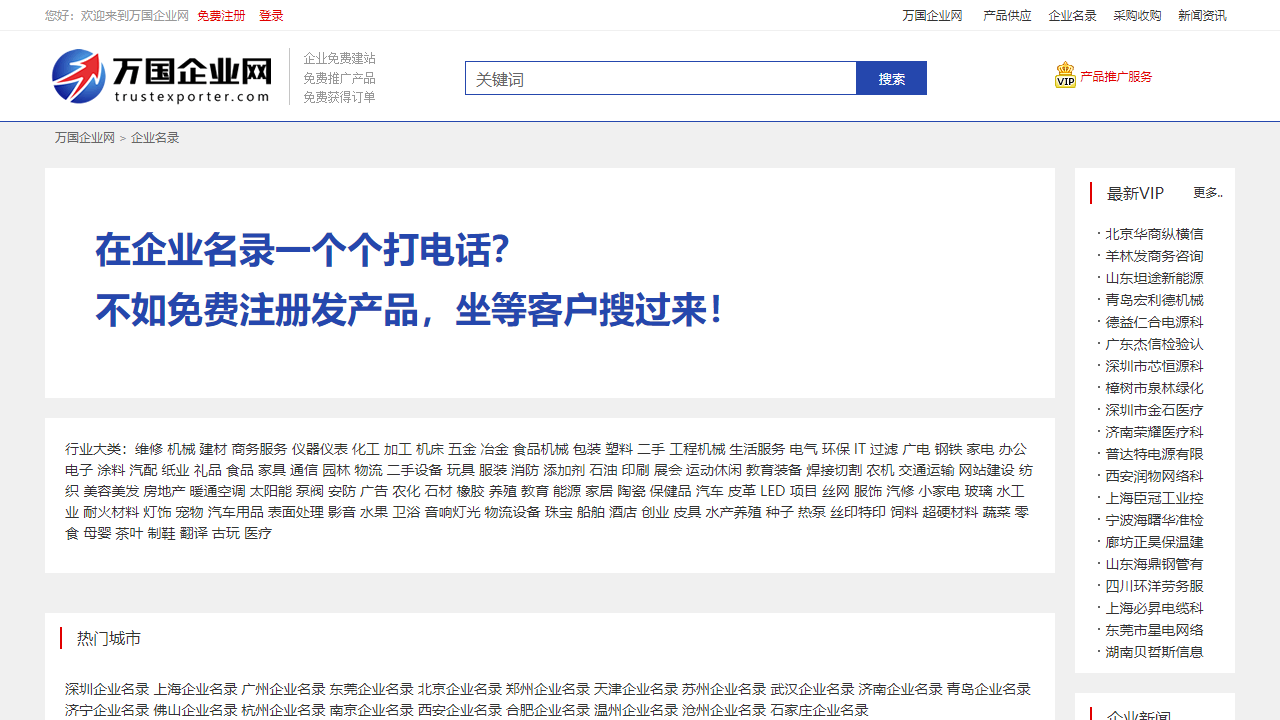This screenshot has height=720, width=1280.
Task: Click the 搜索 search button
Action: click(x=891, y=77)
